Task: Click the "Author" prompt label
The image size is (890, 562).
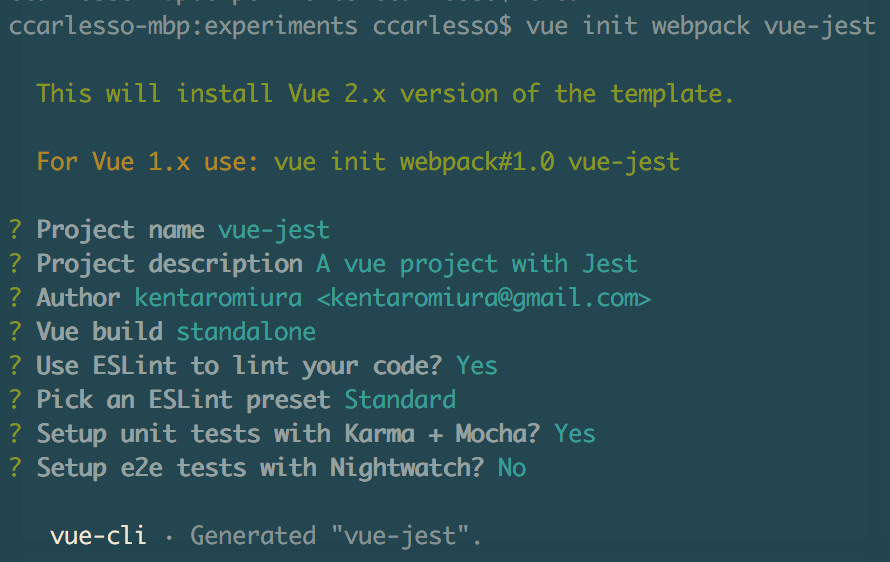Action: point(78,298)
